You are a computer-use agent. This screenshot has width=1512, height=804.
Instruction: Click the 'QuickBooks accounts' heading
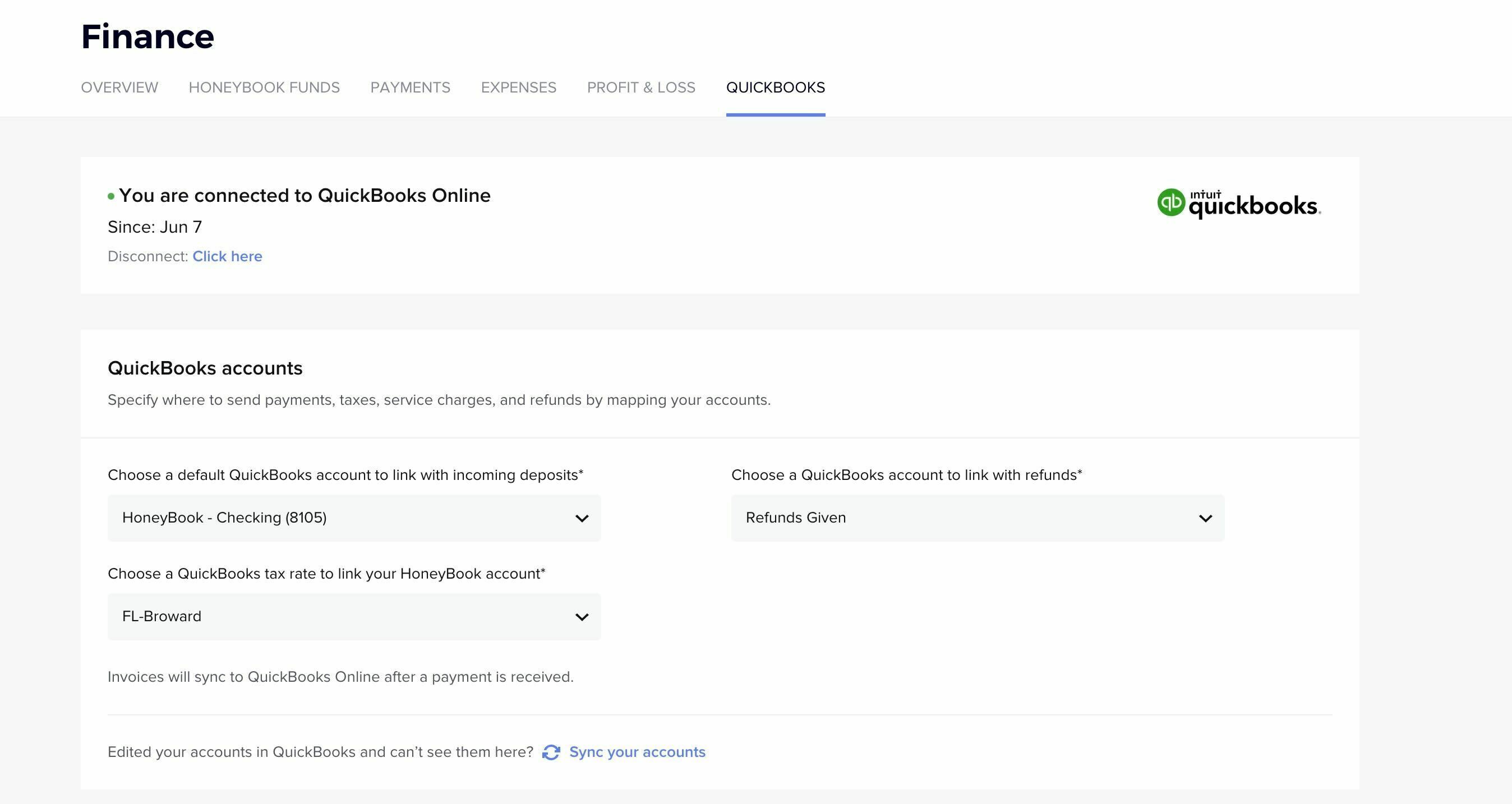[205, 368]
